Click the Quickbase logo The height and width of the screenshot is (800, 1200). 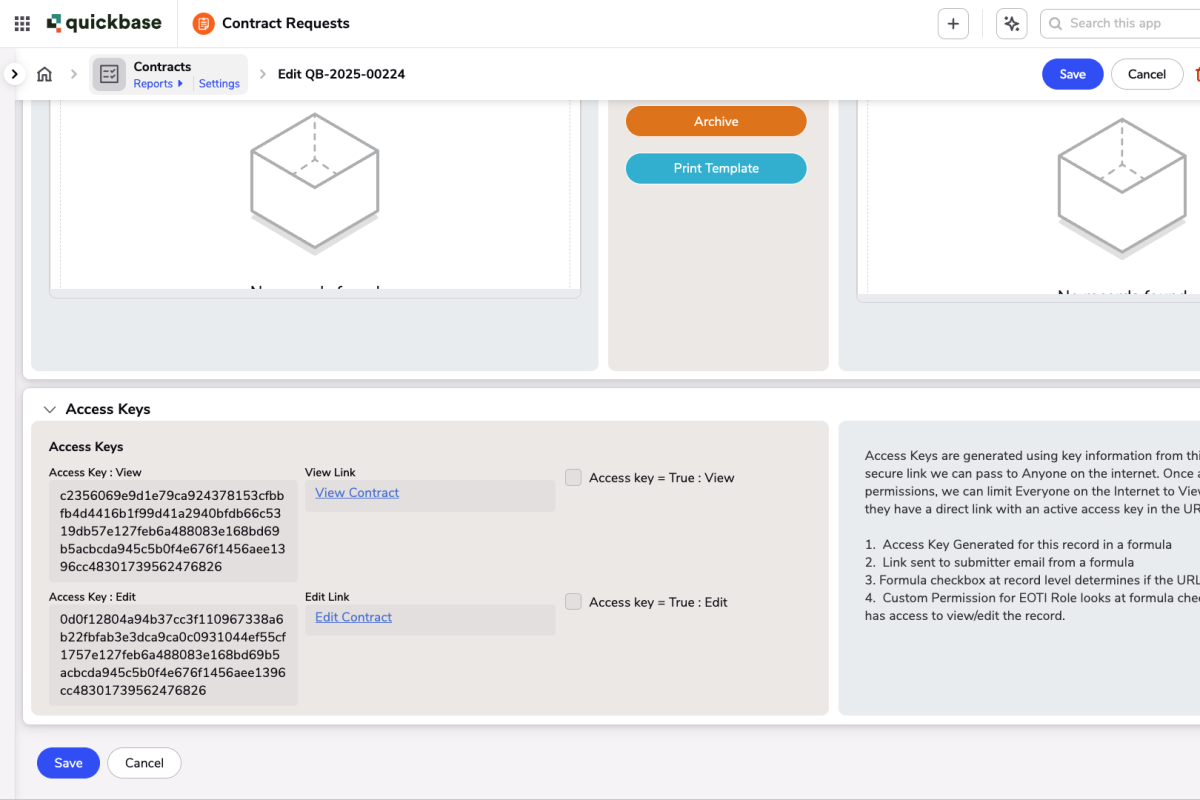click(x=104, y=22)
